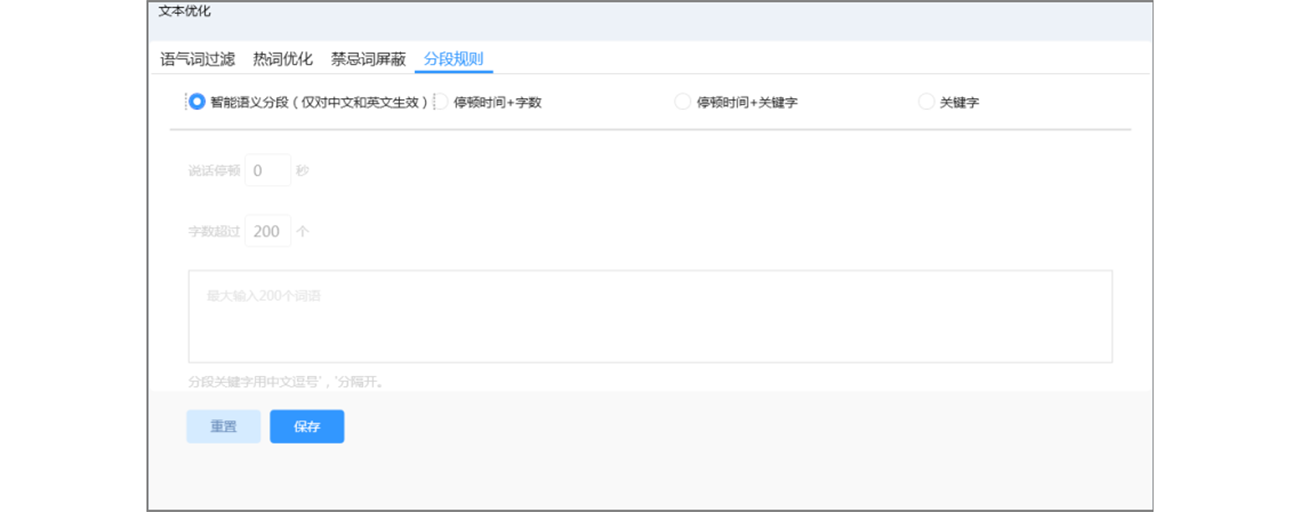
Task: Click the 分段关键字用中文逗号 hint text
Action: [x=286, y=382]
